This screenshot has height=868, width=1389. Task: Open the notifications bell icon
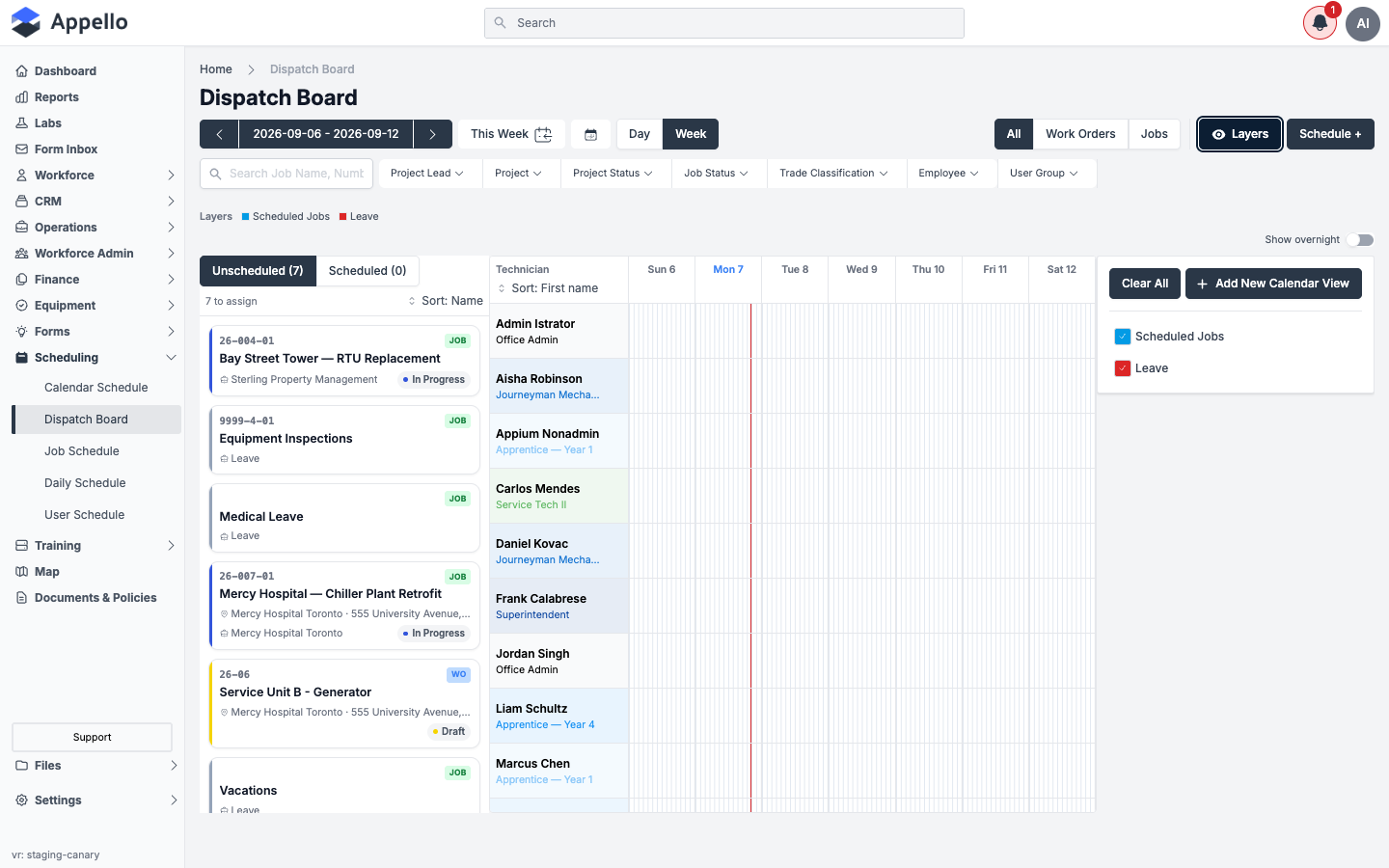(x=1320, y=23)
